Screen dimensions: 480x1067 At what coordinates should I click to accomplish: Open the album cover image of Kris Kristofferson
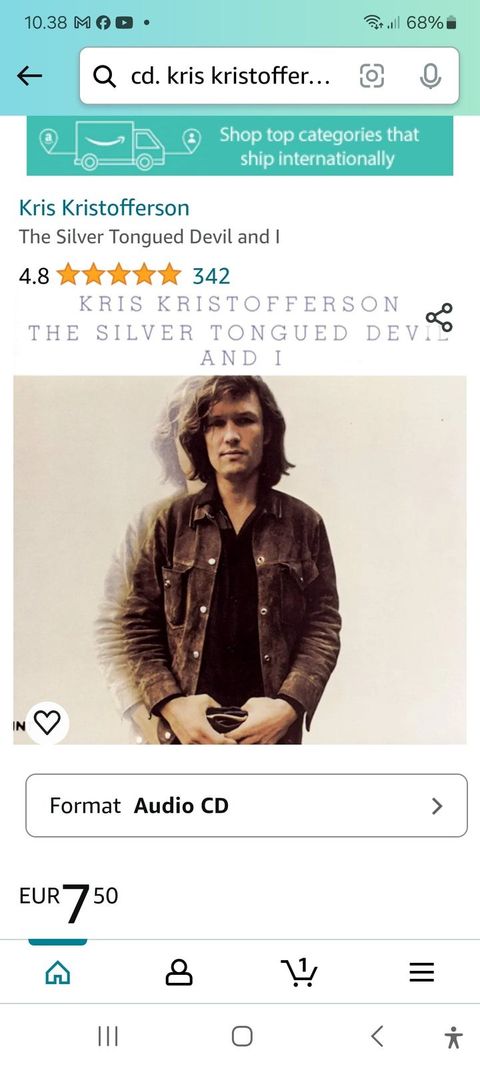coord(240,560)
